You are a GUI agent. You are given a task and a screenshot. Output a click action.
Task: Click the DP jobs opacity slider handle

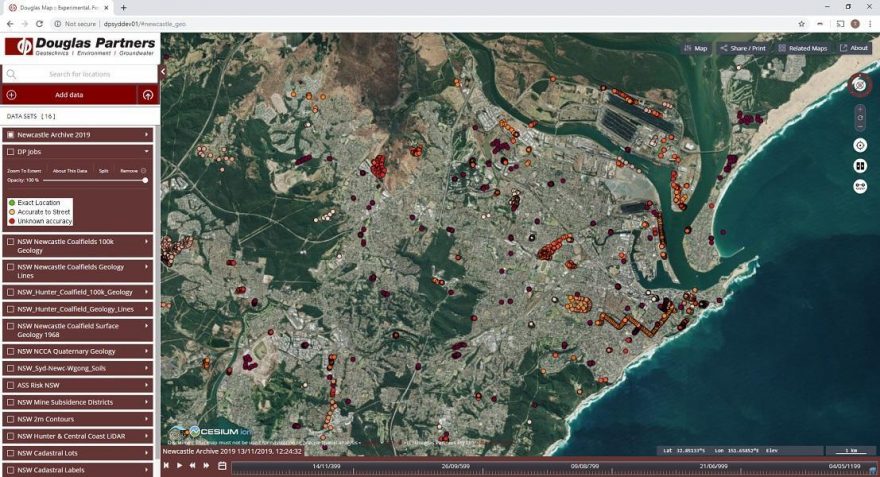145,180
